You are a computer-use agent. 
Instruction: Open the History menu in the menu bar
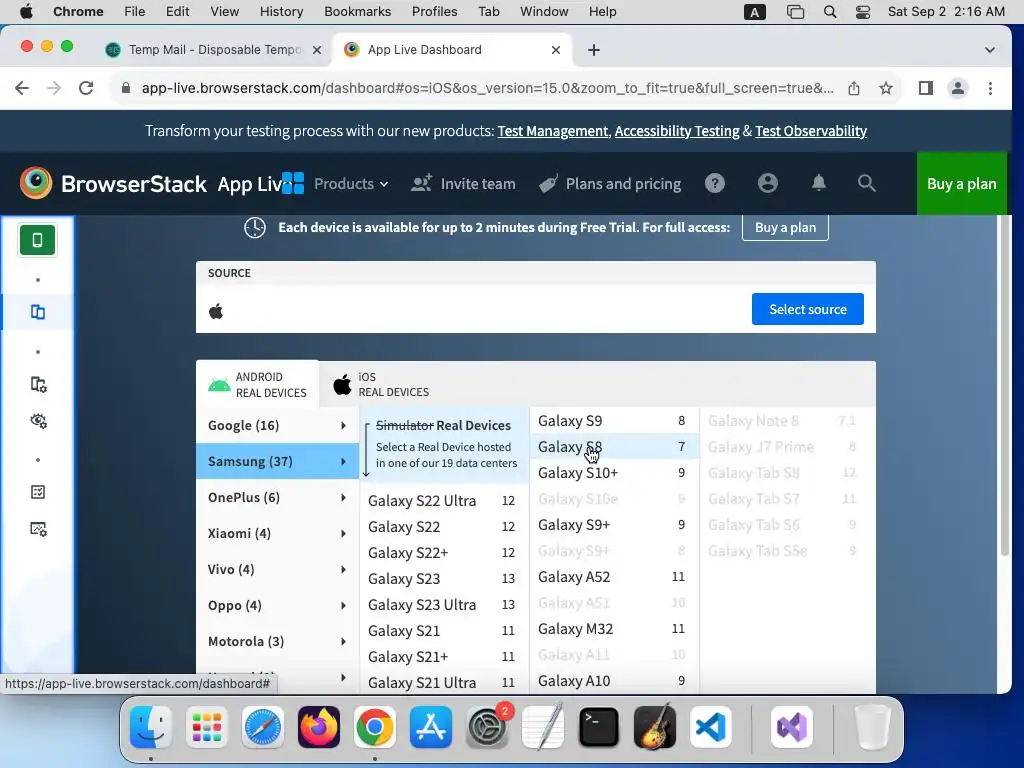(x=281, y=12)
